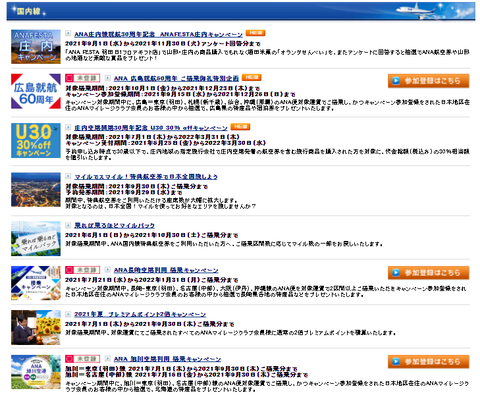Open the ANA長崎空港利用 搭乗キャンペーン link

click(166, 270)
